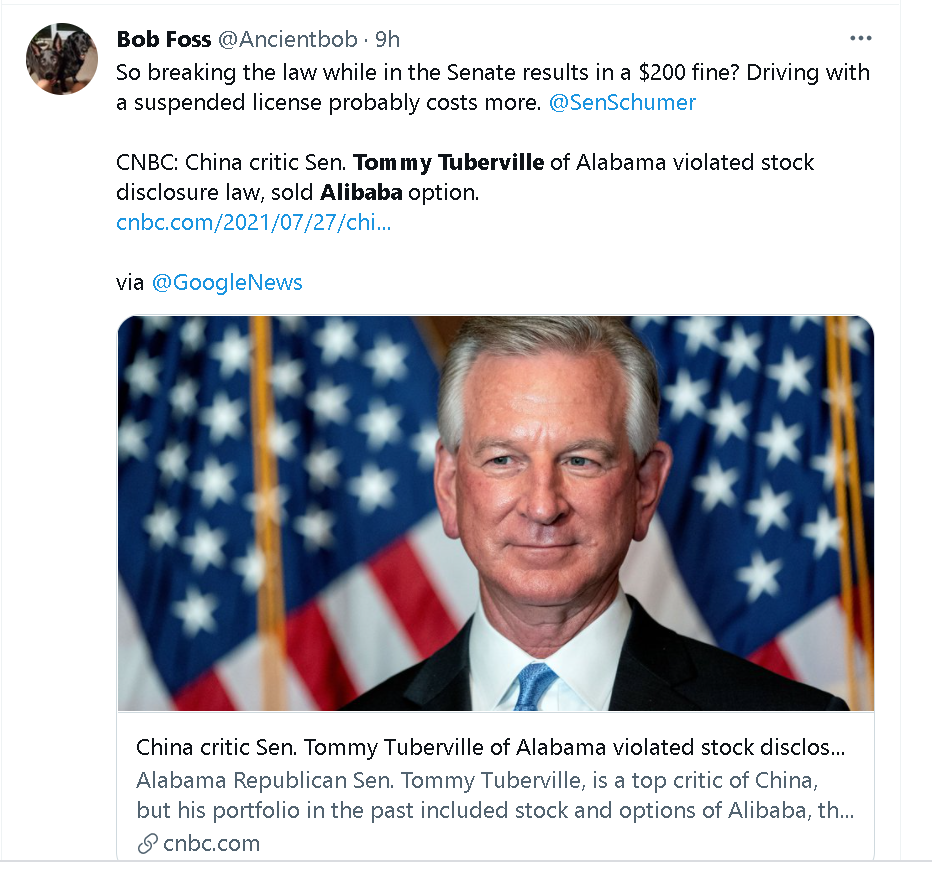Open the More options three-dot menu
Image resolution: width=932 pixels, height=873 pixels.
(x=860, y=39)
